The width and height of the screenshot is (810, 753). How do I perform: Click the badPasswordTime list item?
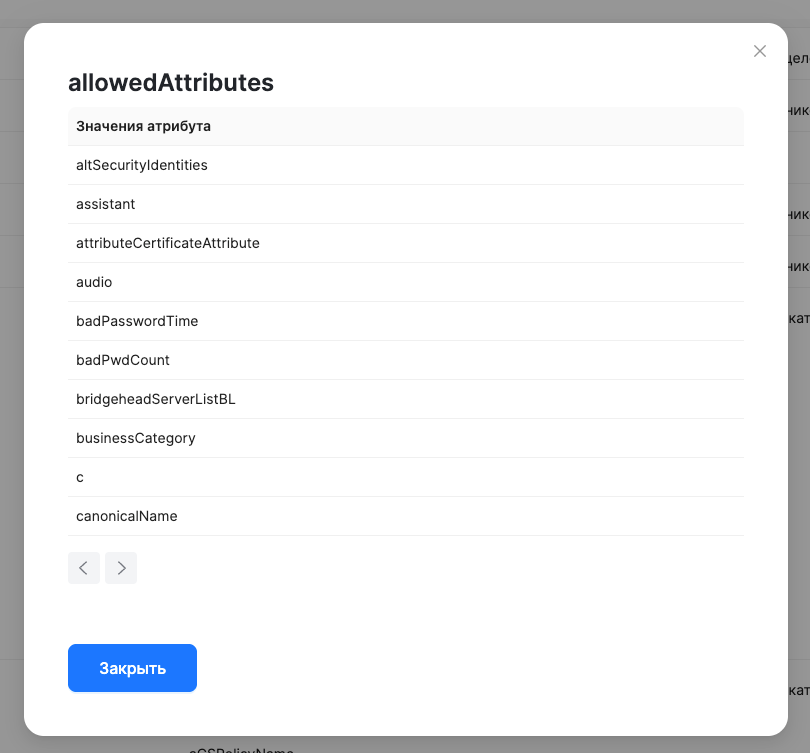[137, 321]
